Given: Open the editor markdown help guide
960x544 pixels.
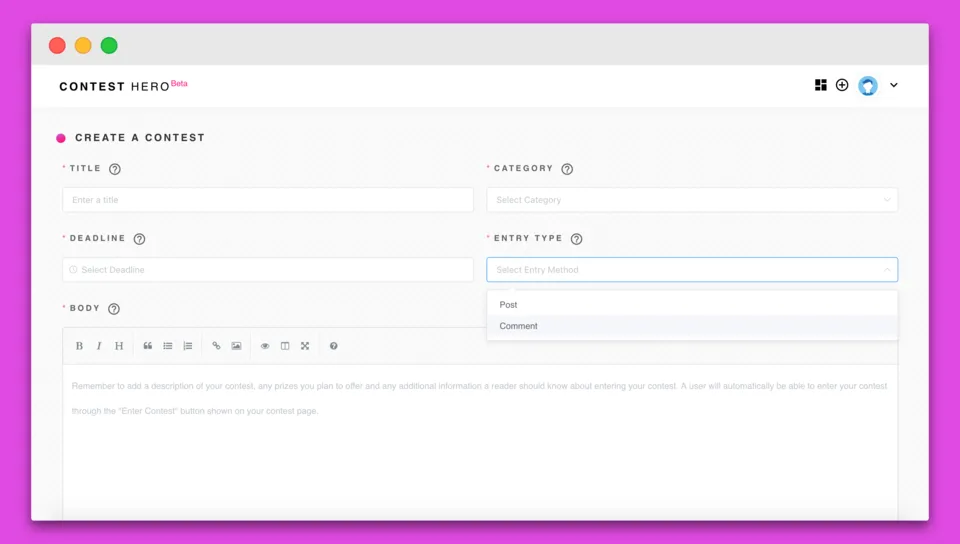Looking at the screenshot, I should point(334,346).
